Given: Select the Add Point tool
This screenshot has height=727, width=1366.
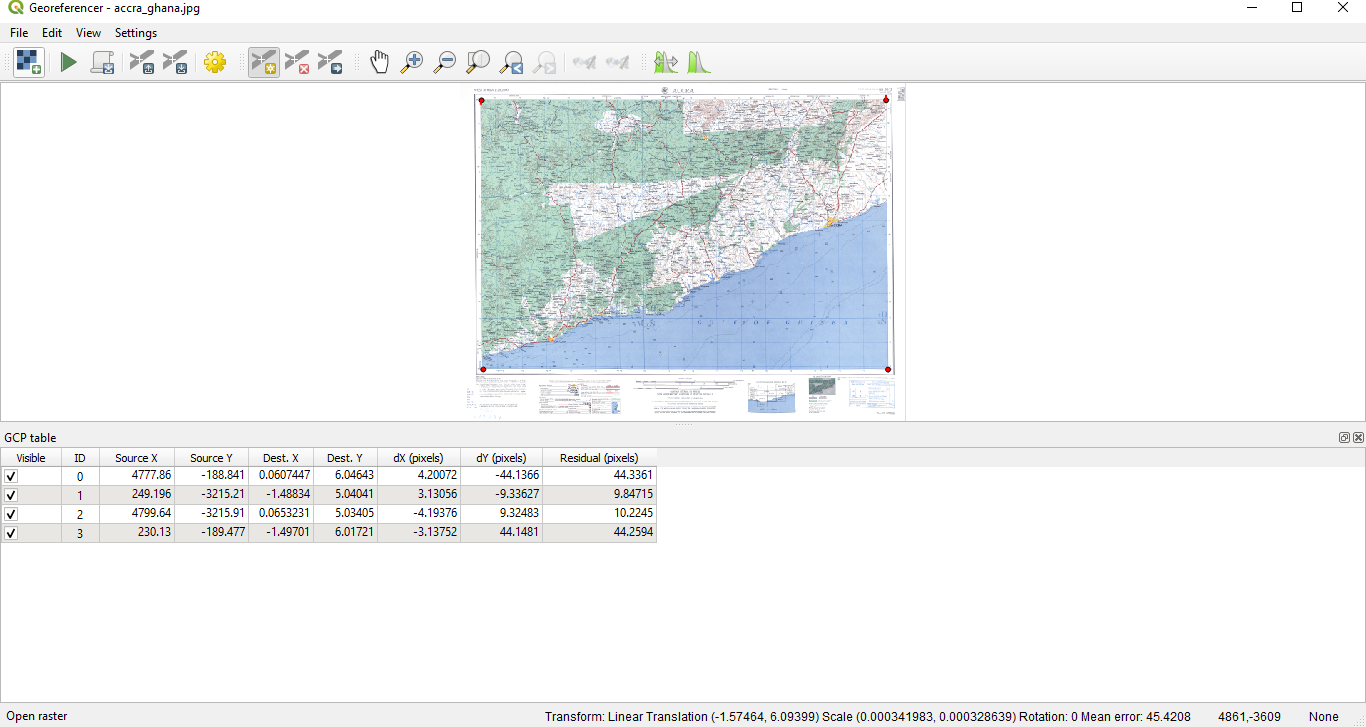Looking at the screenshot, I should (264, 63).
